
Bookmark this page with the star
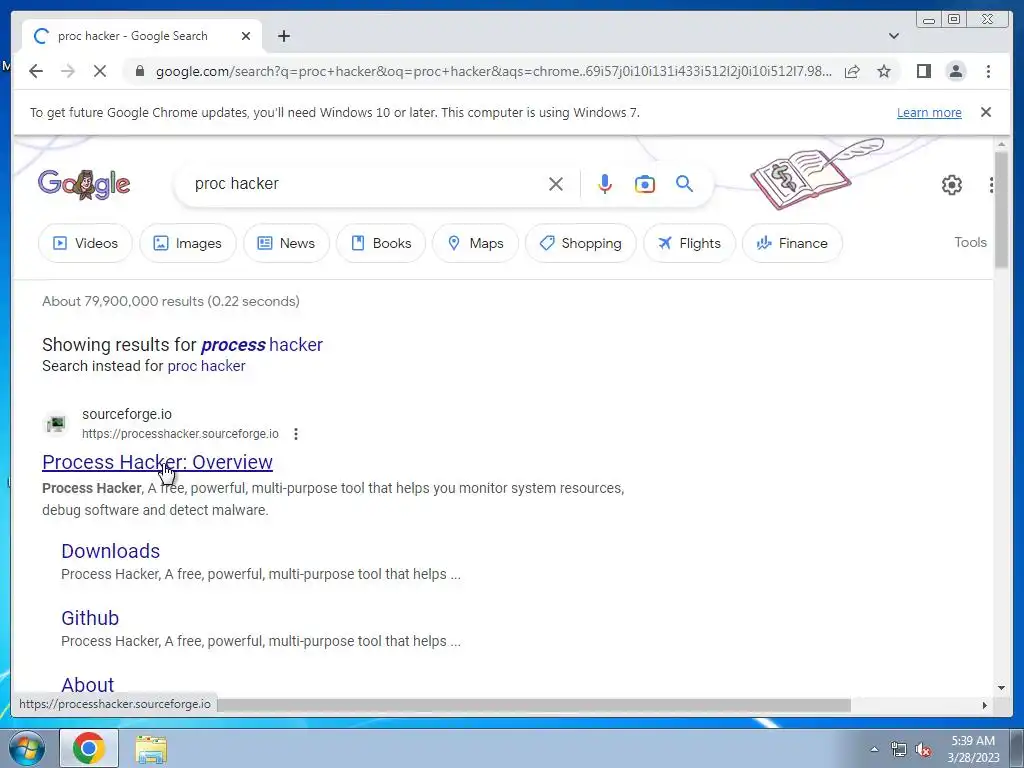coord(884,71)
